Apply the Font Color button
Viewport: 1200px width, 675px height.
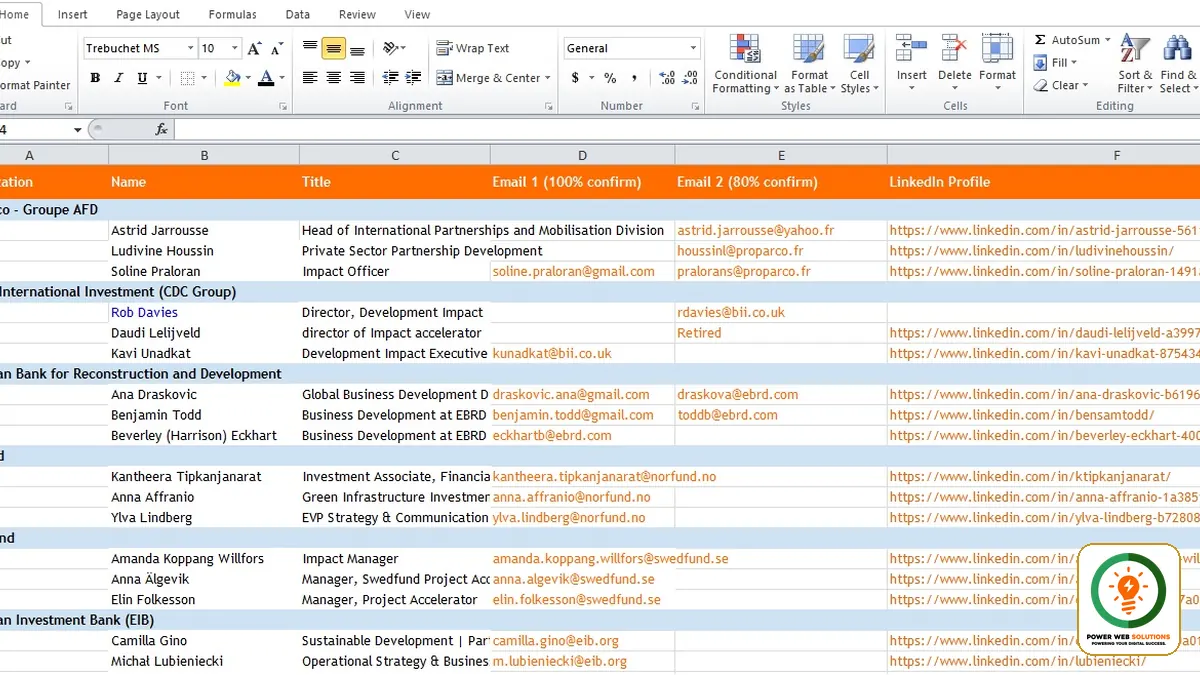[265, 78]
